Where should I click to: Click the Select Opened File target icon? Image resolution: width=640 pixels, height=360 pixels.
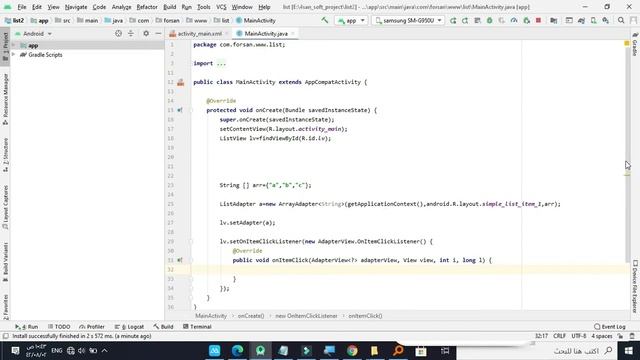tap(118, 33)
